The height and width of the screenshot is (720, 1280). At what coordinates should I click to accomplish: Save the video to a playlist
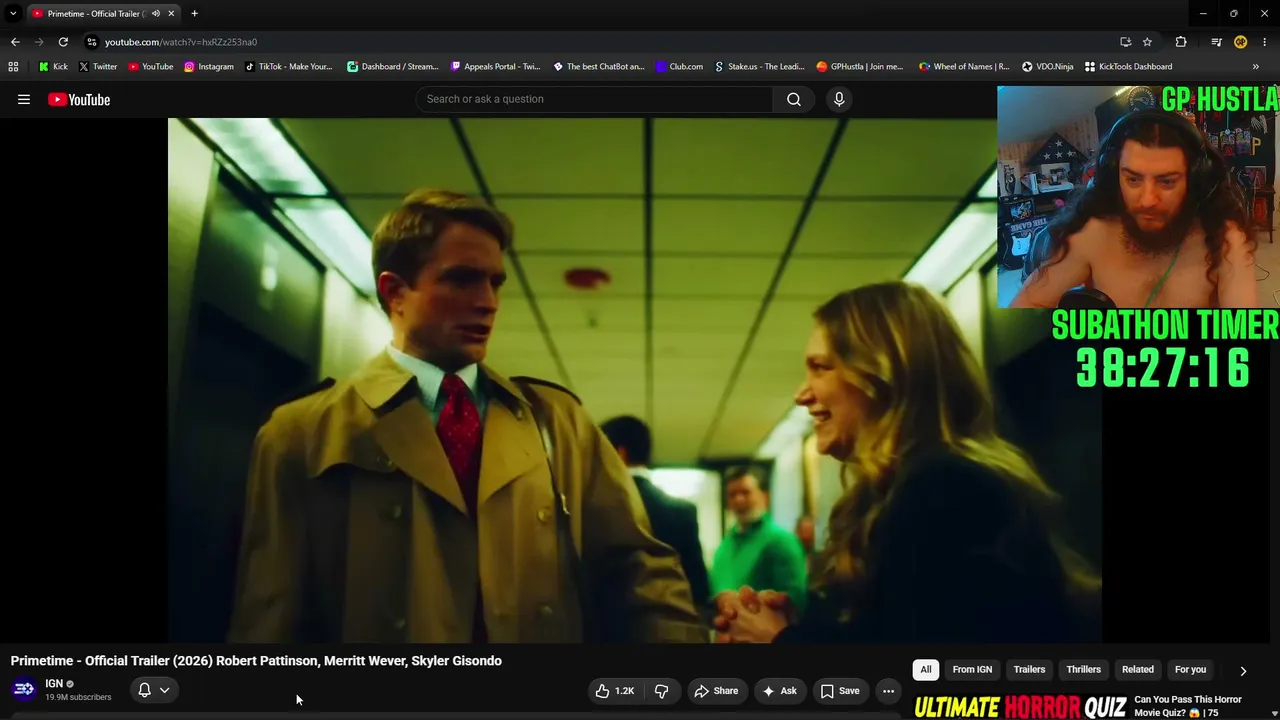pos(840,691)
